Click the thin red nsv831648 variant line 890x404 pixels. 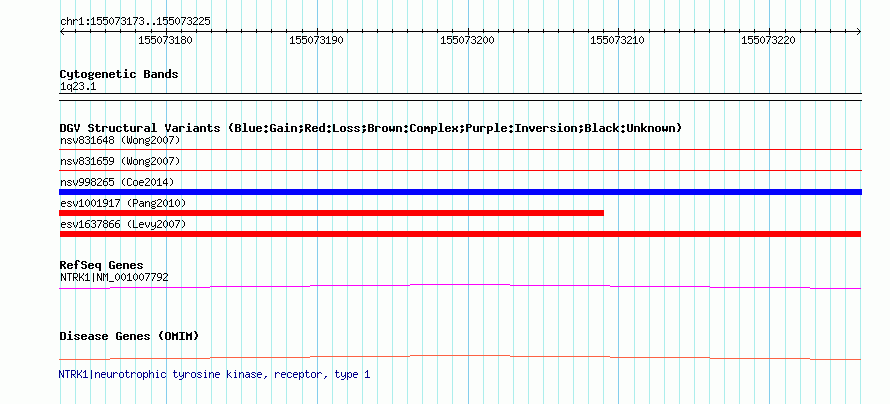[x=460, y=150]
